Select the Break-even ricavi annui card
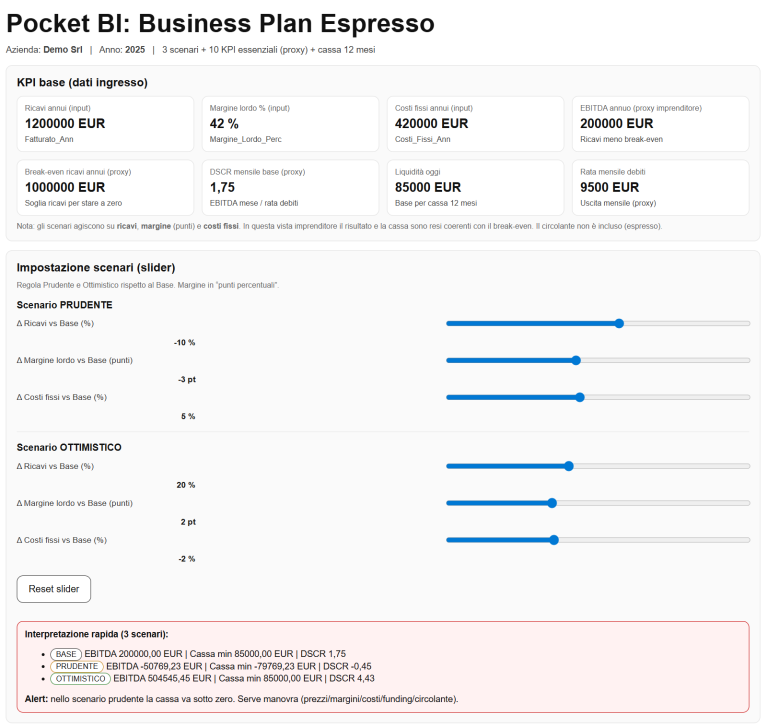 (x=105, y=187)
